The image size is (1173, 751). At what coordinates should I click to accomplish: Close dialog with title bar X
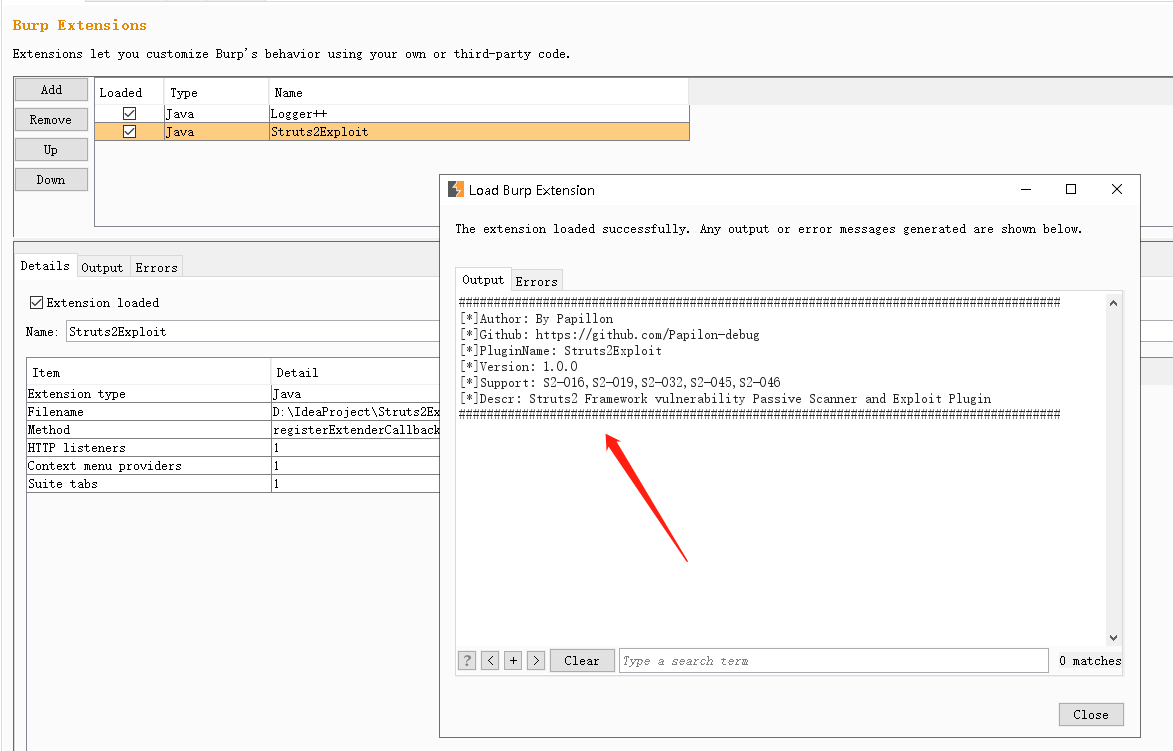1117,189
